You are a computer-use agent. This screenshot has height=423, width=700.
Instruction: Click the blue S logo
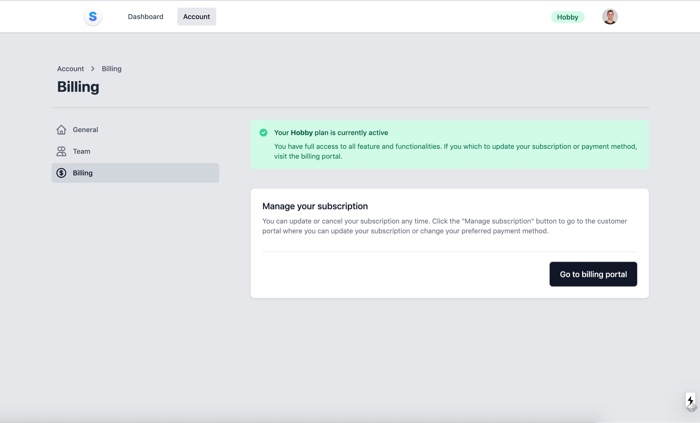coord(93,17)
